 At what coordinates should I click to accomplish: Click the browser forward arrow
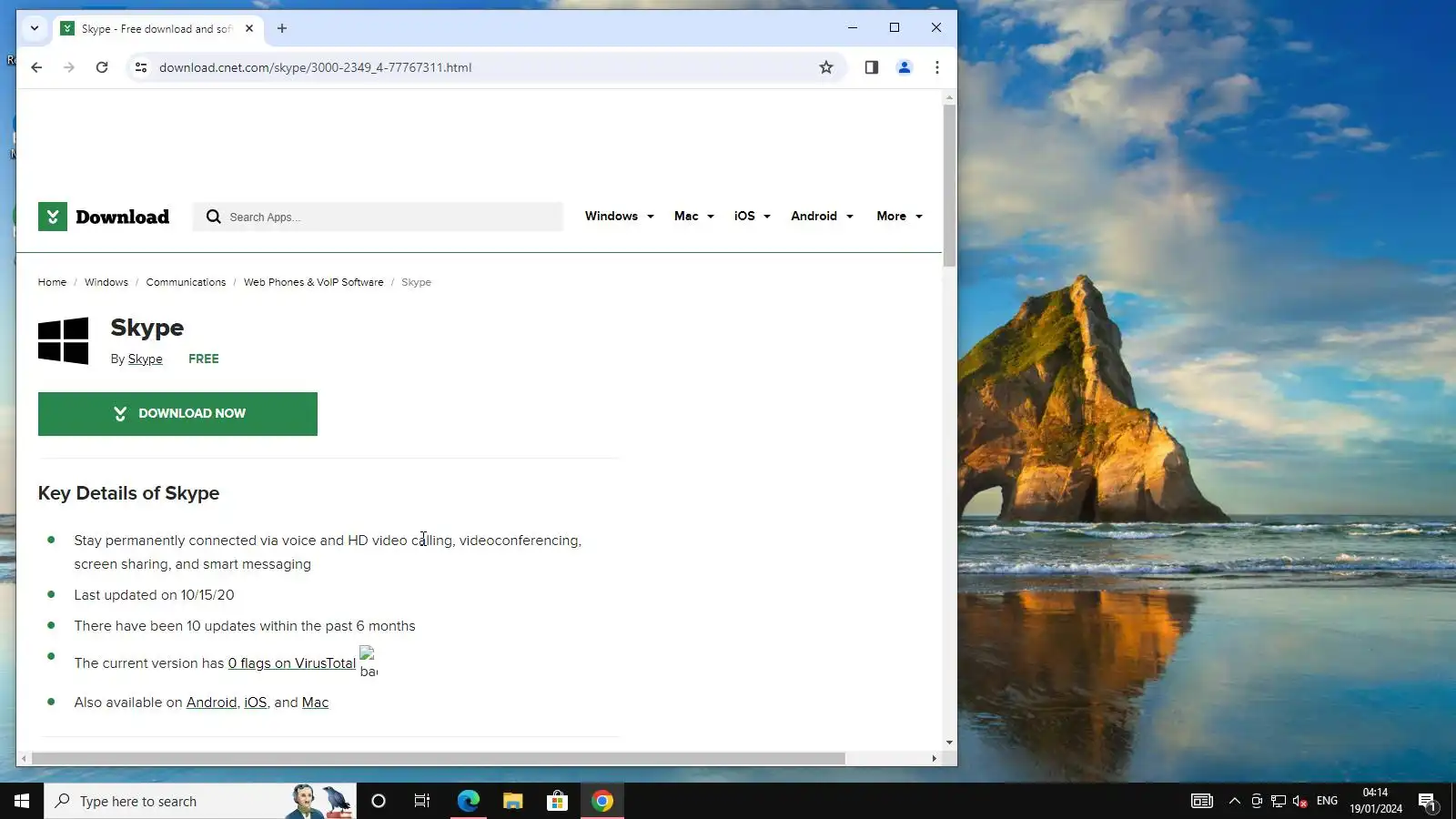point(69,67)
